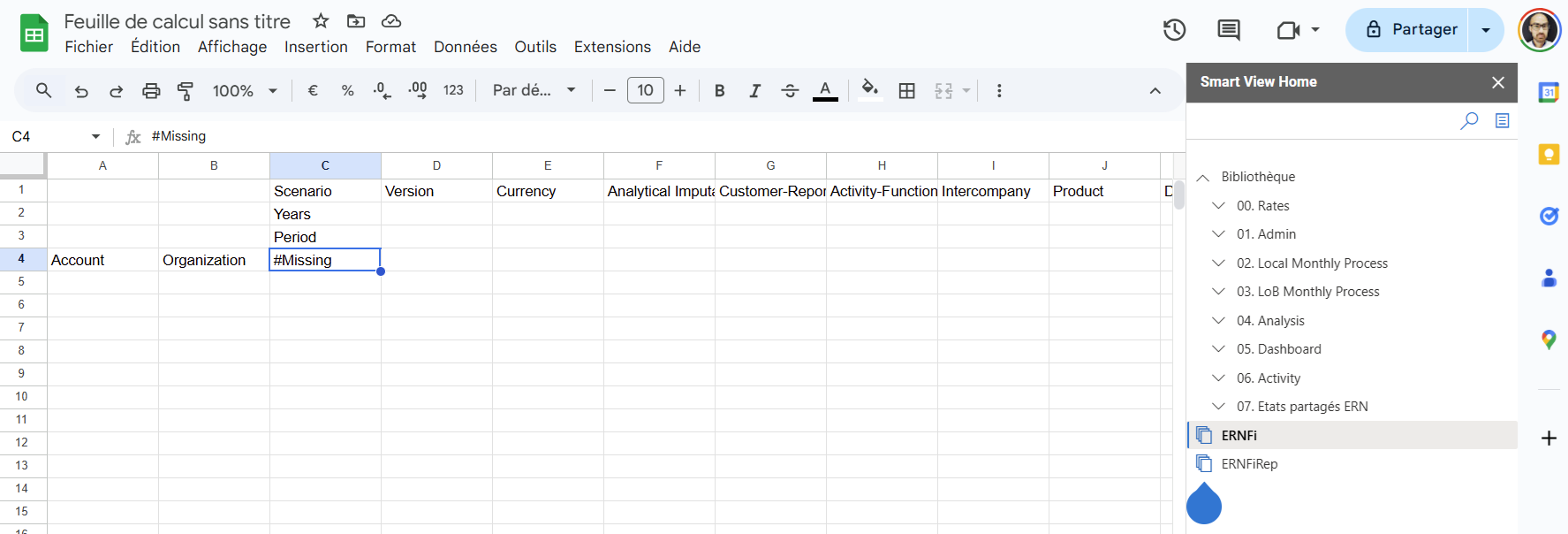Select the ERNFi cube
The image size is (1568, 534).
point(1352,435)
